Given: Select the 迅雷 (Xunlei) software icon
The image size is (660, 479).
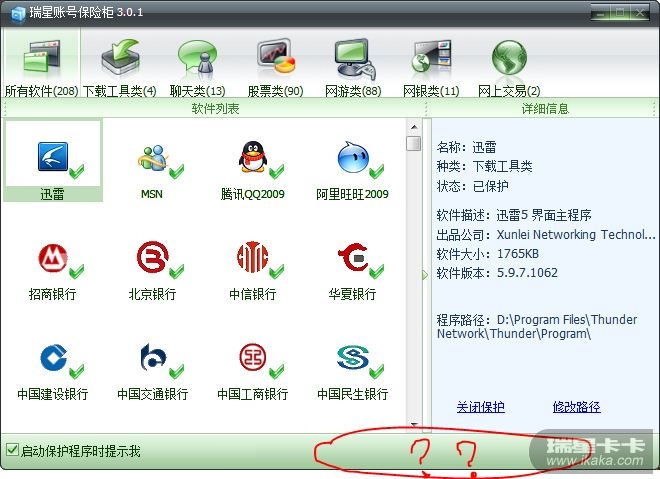Looking at the screenshot, I should tap(53, 157).
